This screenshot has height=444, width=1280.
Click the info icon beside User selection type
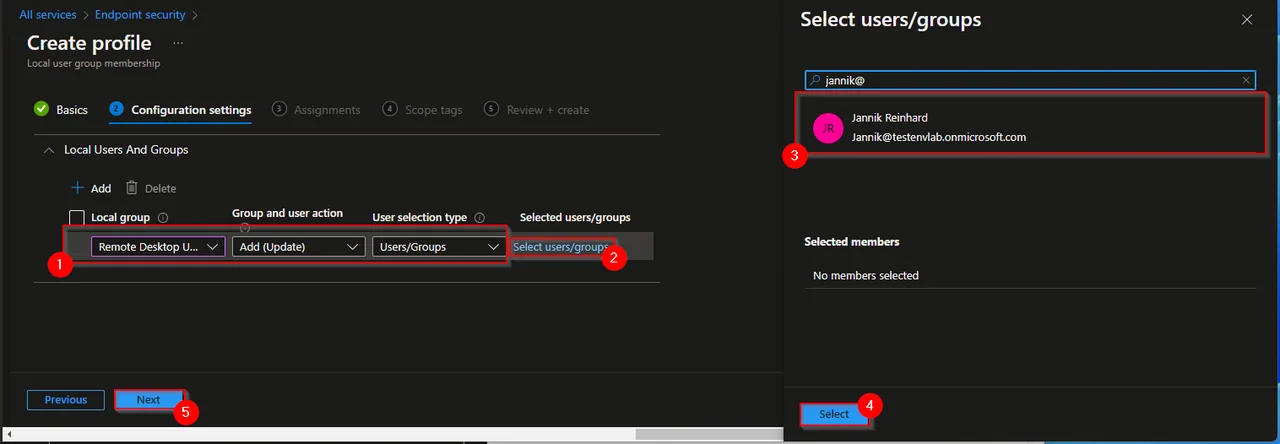[479, 217]
